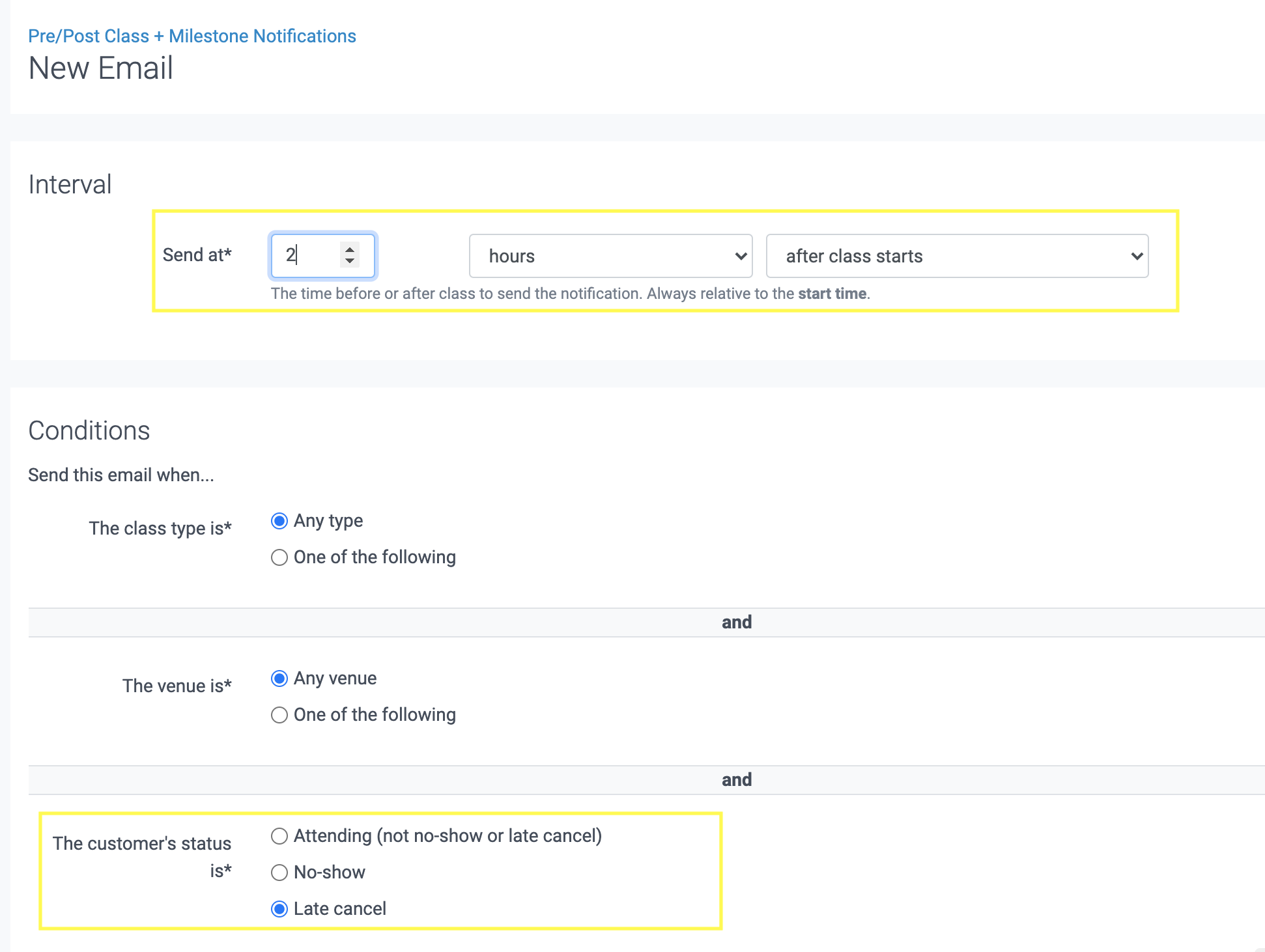
Task: Click chevron arrow on the hours select
Action: [x=741, y=256]
